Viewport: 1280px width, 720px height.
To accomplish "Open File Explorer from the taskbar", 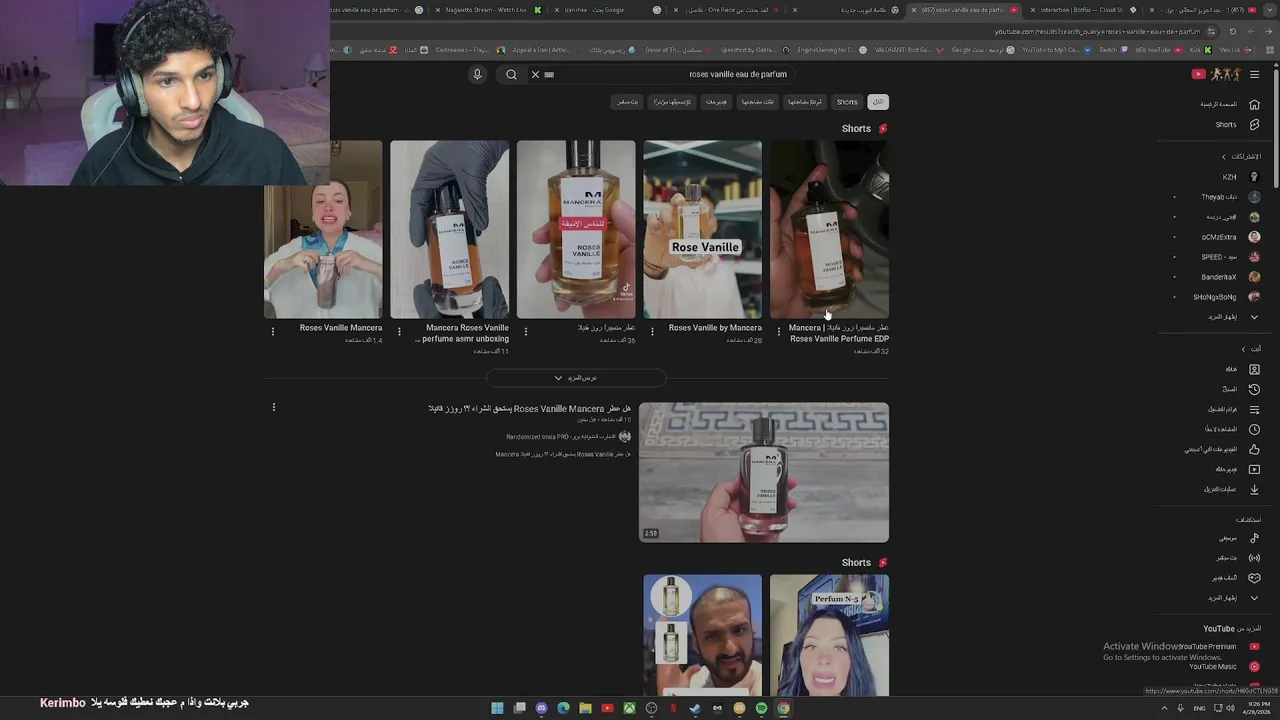I will click(x=585, y=708).
